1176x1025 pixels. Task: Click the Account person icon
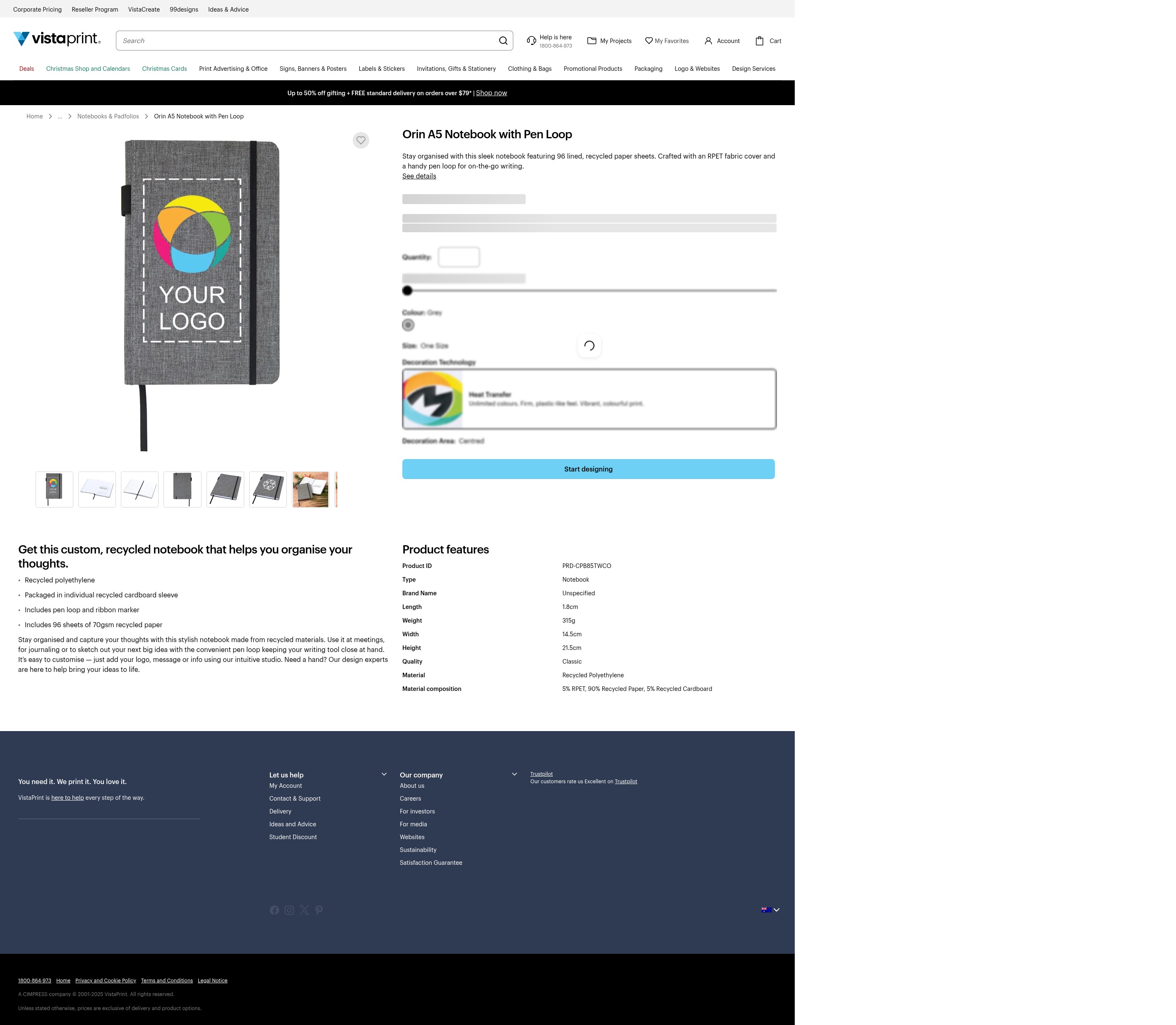(x=708, y=41)
